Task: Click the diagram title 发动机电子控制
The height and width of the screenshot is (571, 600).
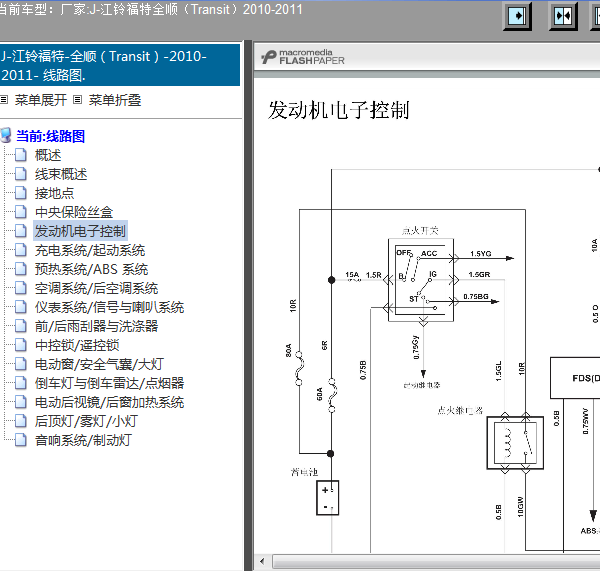Action: tap(339, 110)
